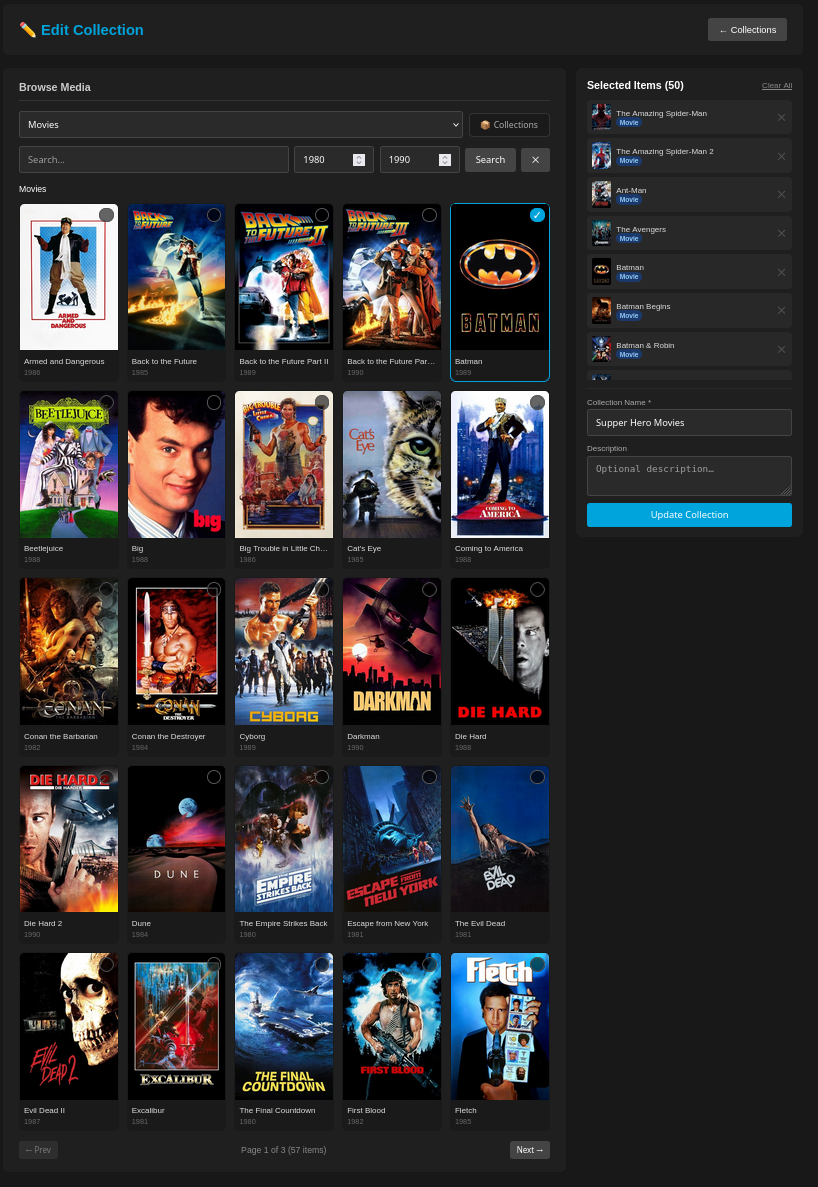Remove The Avengers from selected items

pyautogui.click(x=781, y=233)
